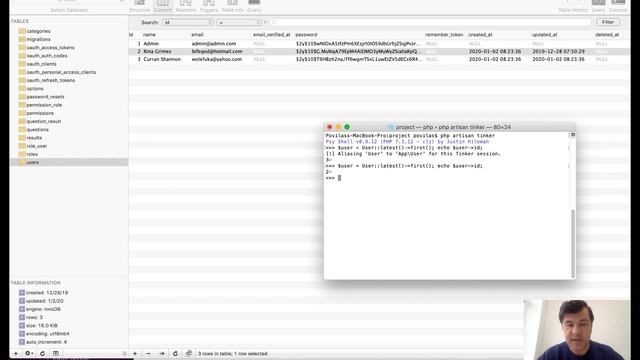Click the 2019-12-28 07:50:29 updated_at cell
Image resolution: width=640 pixels, height=360 pixels.
point(558,51)
